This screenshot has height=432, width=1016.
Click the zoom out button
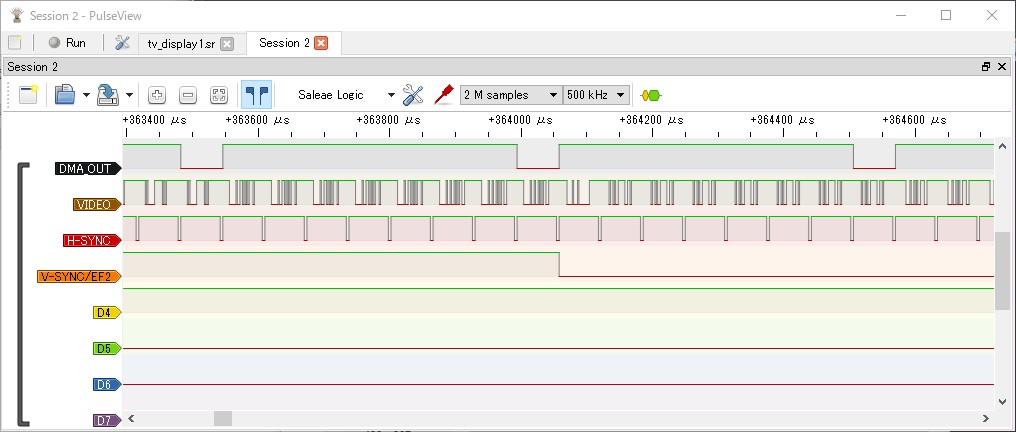pyautogui.click(x=188, y=95)
